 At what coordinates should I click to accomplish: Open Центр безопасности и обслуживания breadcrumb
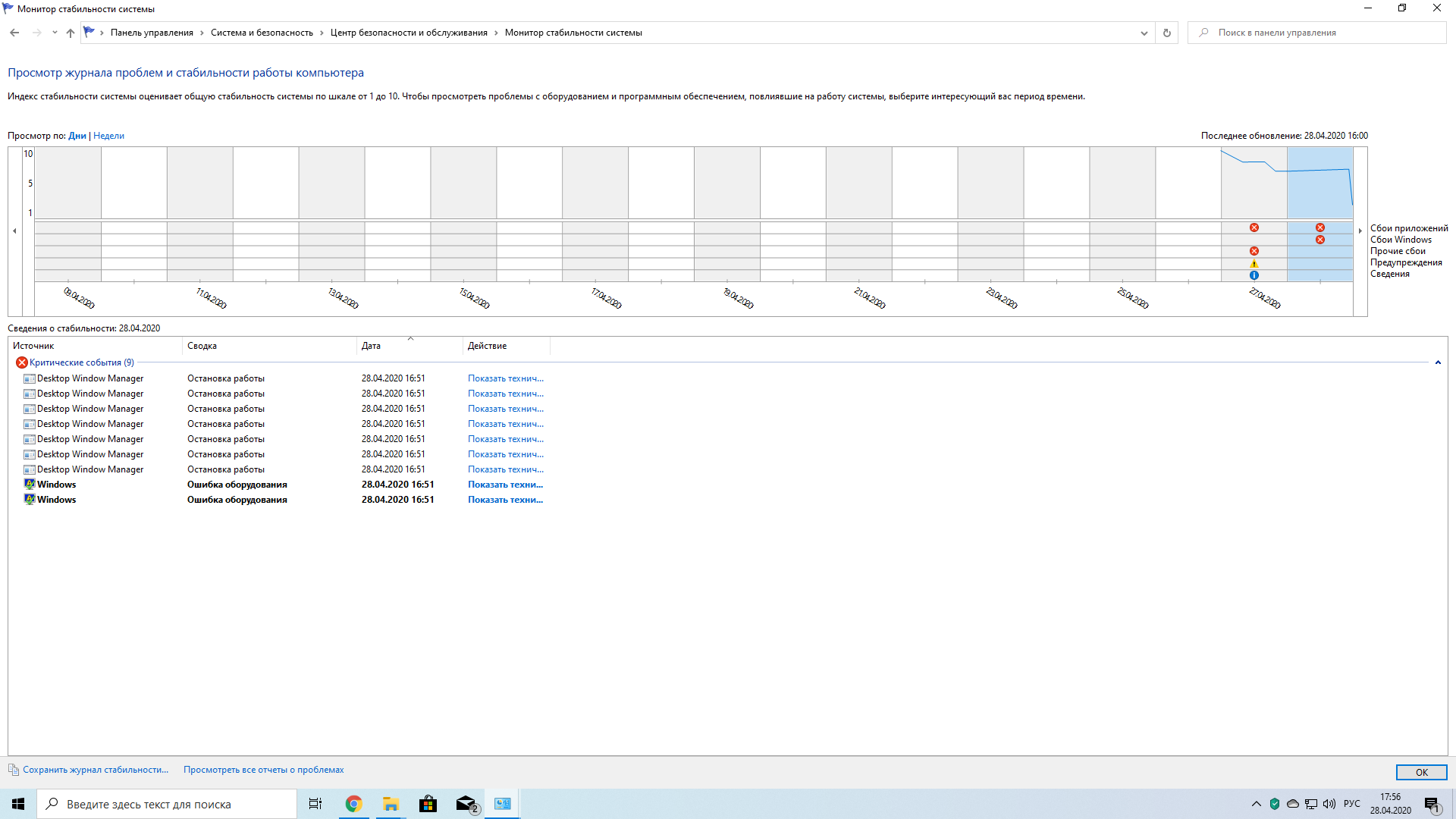pos(409,33)
